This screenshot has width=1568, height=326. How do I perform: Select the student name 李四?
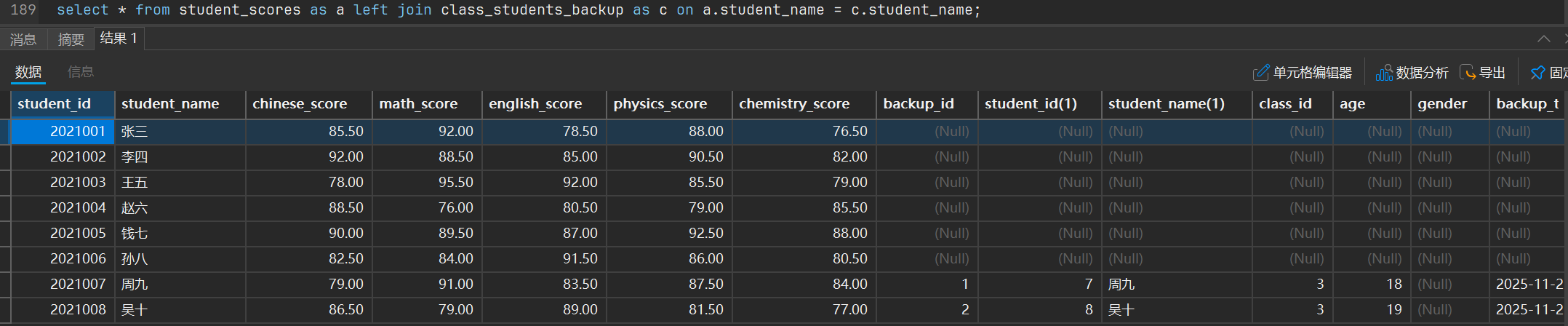pyautogui.click(x=180, y=157)
